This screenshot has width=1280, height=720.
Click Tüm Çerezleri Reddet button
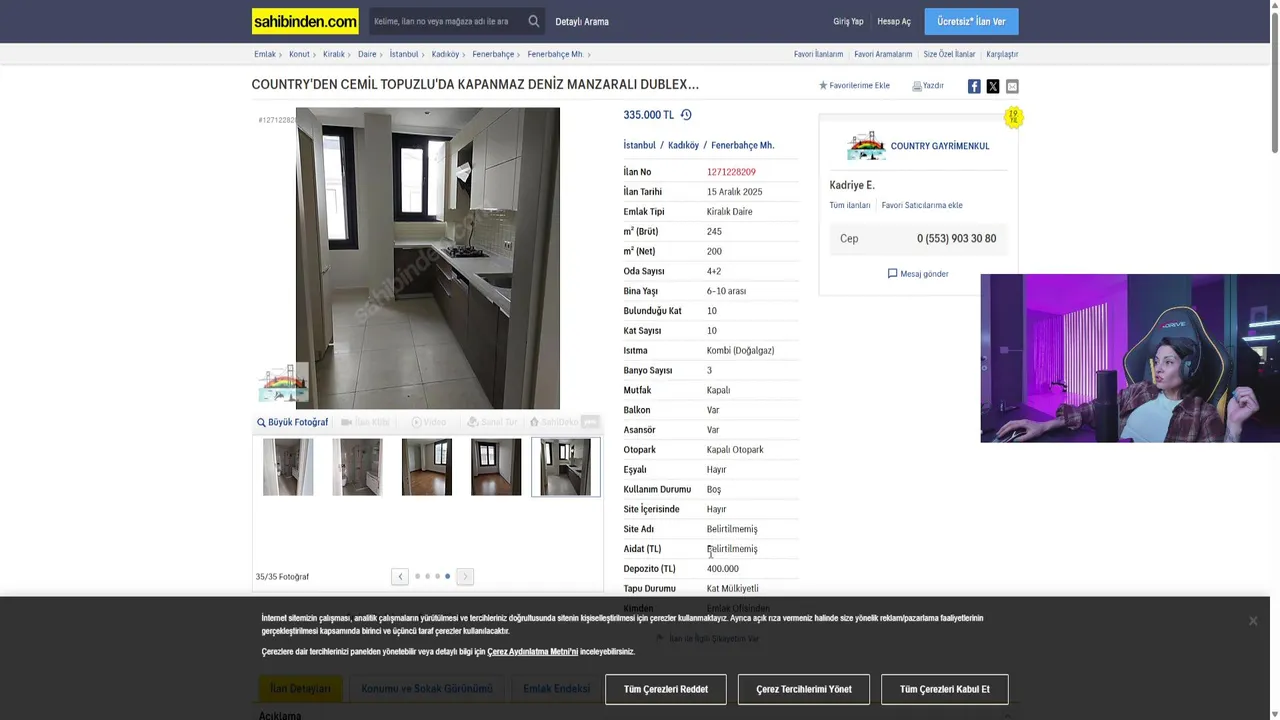point(666,689)
